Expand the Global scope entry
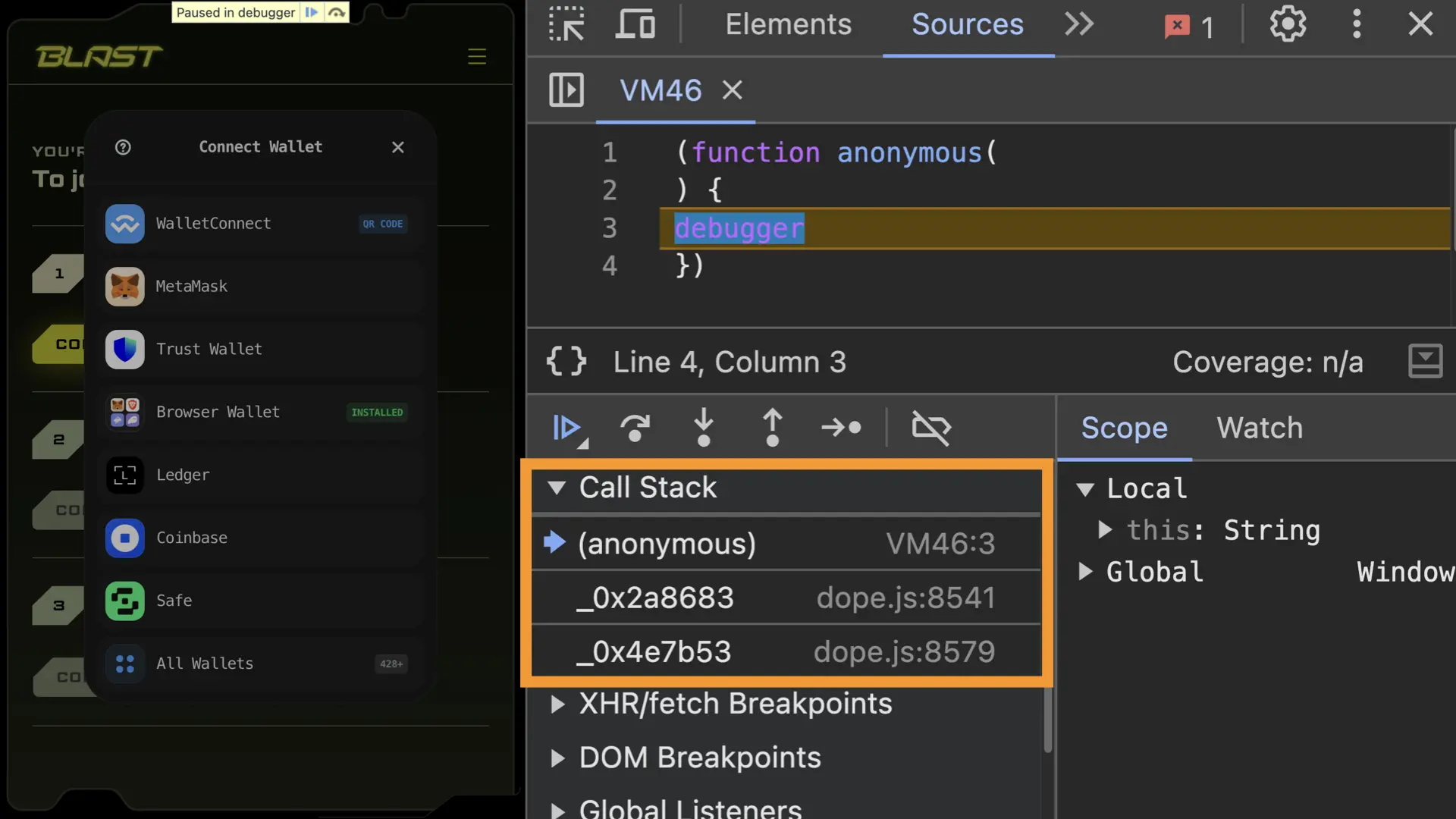This screenshot has width=1456, height=819. 1085,572
